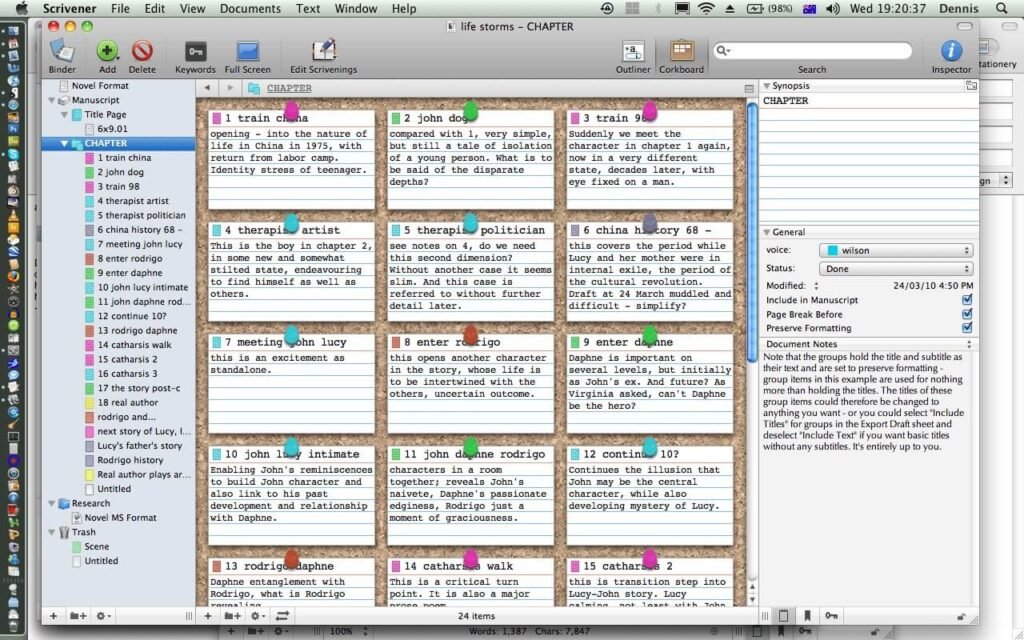This screenshot has width=1024, height=640.
Task: Open the Window menu
Action: pyautogui.click(x=356, y=8)
